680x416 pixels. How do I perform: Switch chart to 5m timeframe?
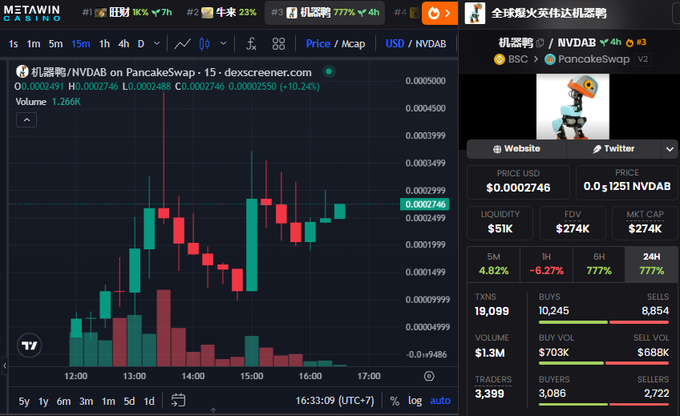[56, 44]
